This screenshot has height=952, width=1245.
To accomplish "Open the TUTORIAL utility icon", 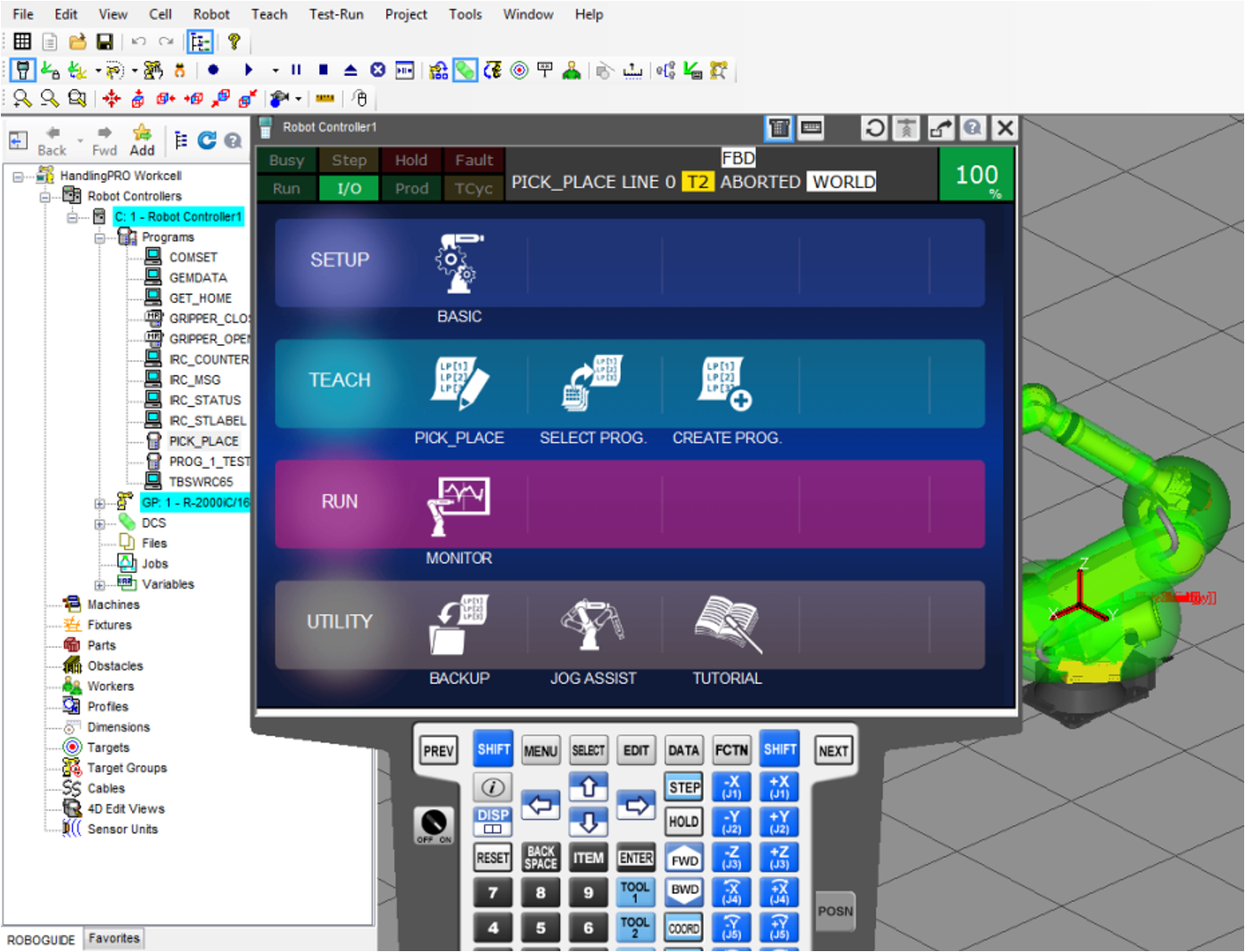I will [727, 626].
